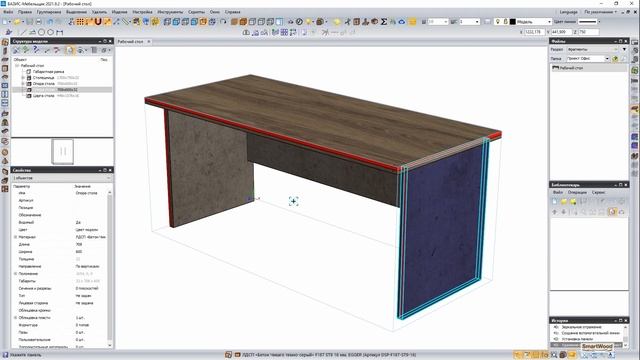Expand the Столешница tree node
The width and height of the screenshot is (640, 360).
[x=23, y=78]
